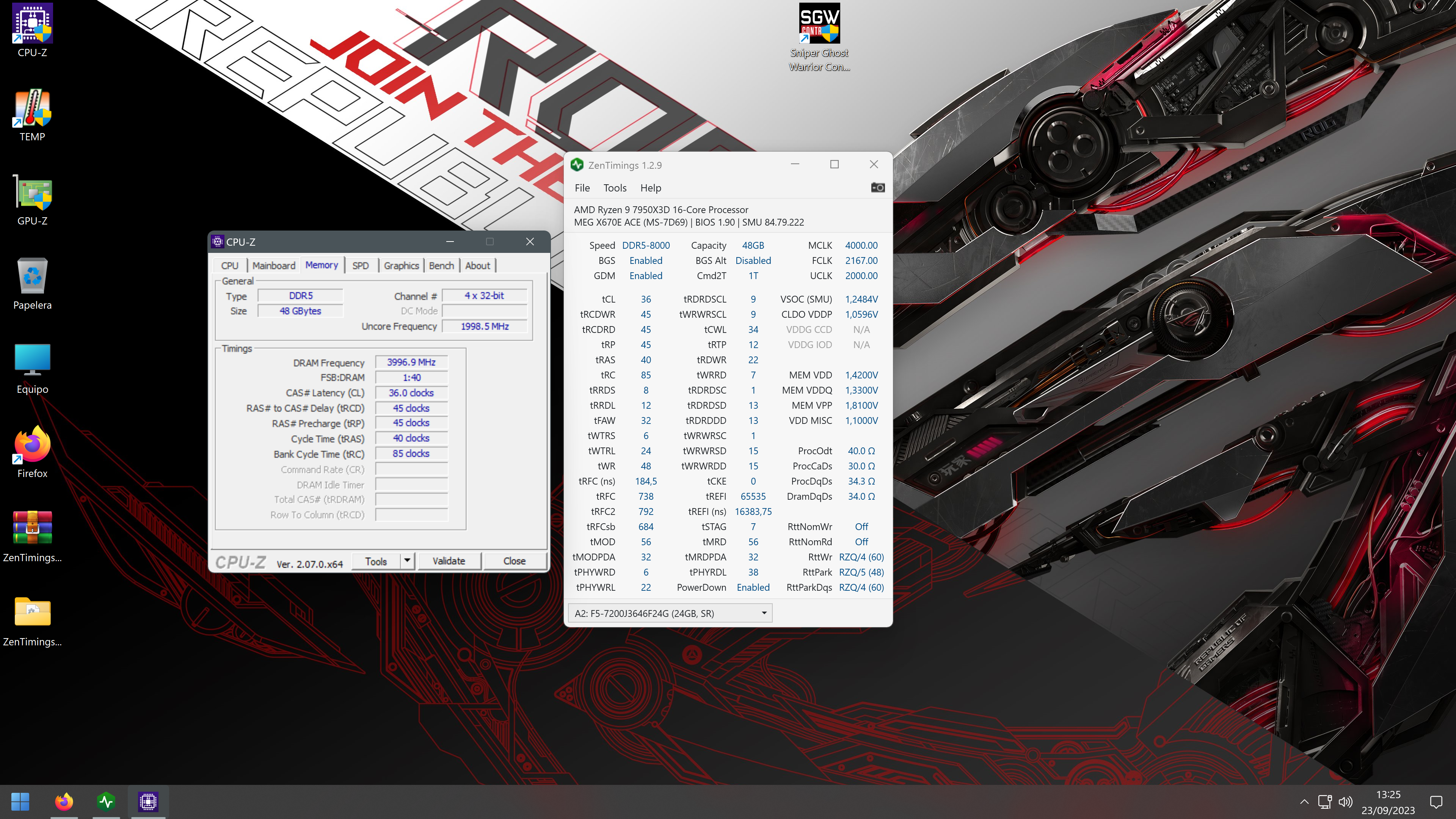This screenshot has height=819, width=1456.
Task: Open the notification center icon
Action: point(1436,802)
